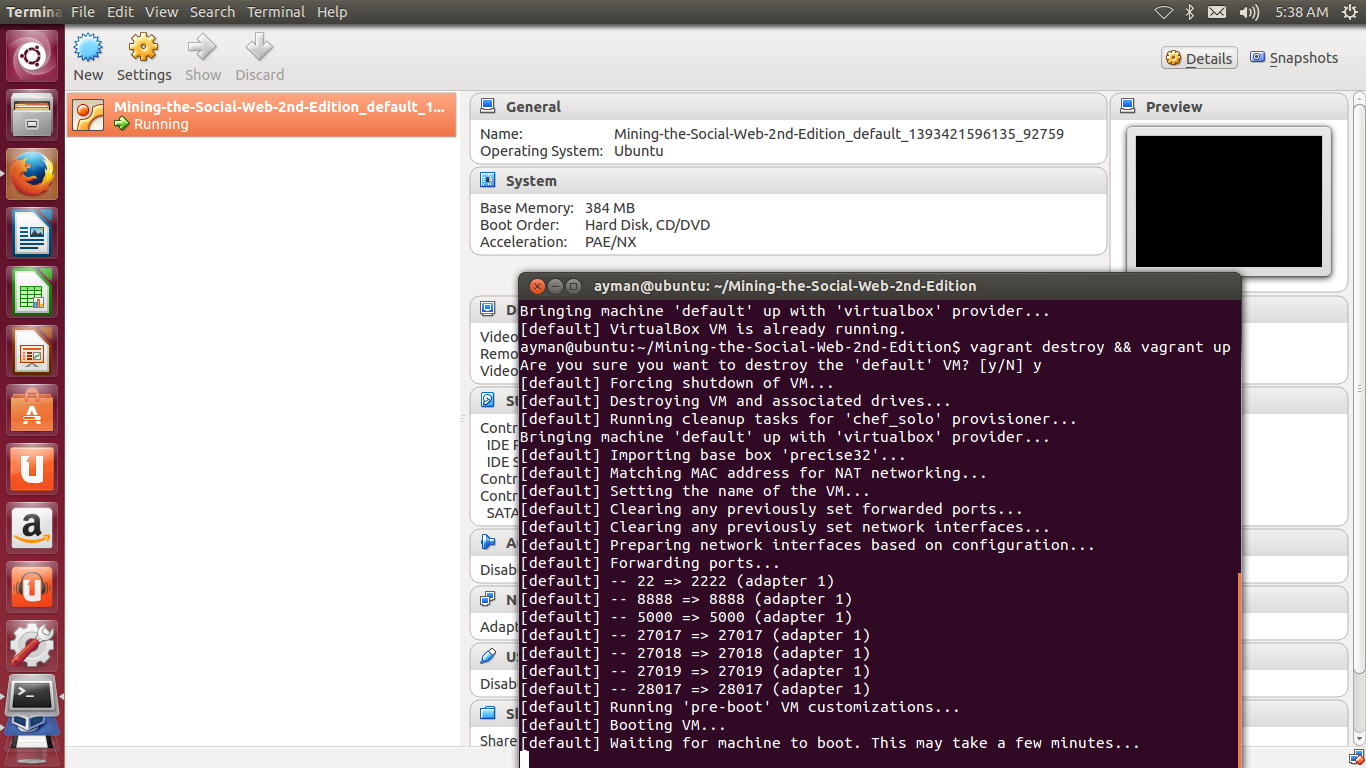Open the Files manager from launcher
Image resolution: width=1366 pixels, height=768 pixels.
pos(32,115)
